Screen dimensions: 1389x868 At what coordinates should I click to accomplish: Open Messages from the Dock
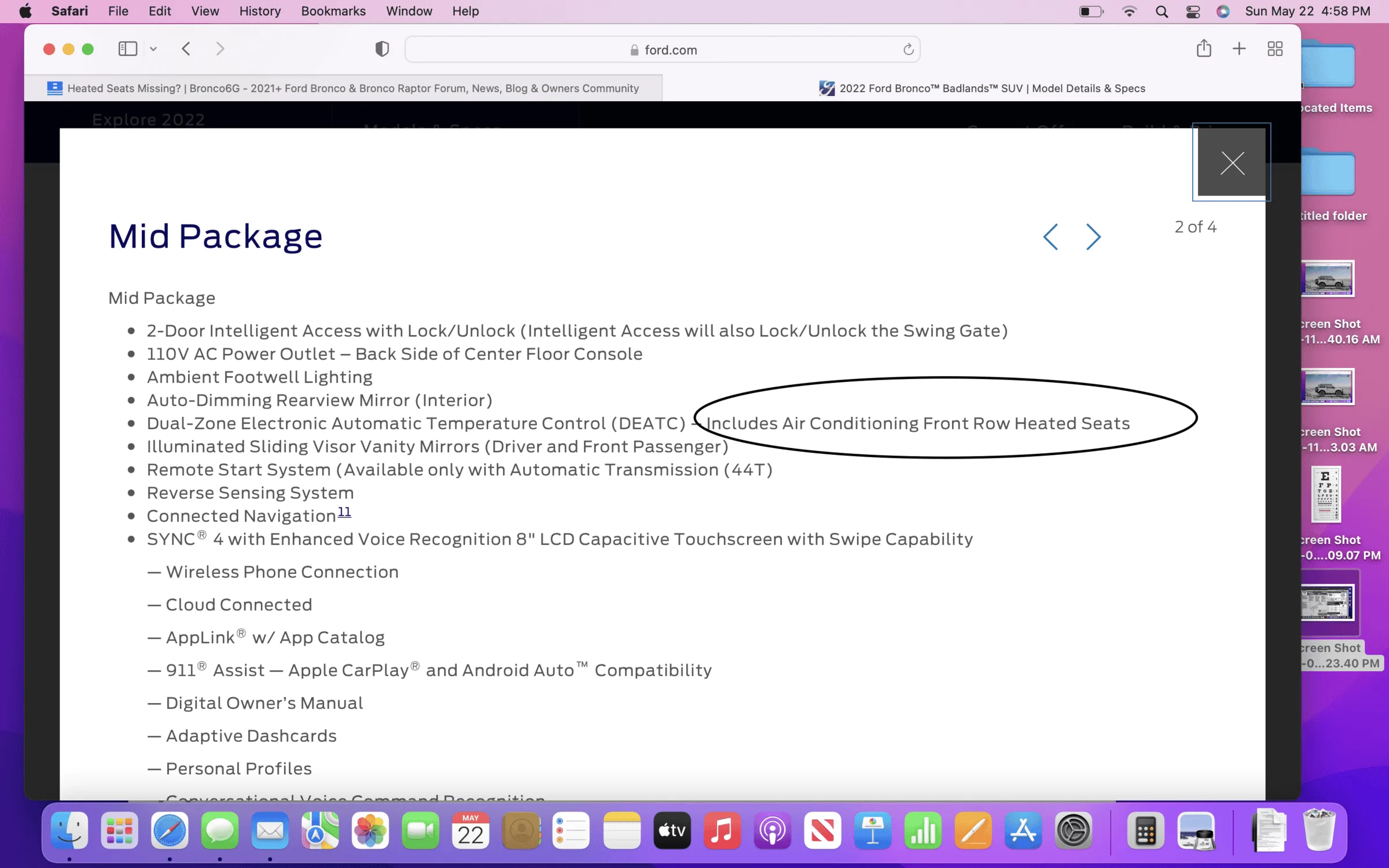[220, 831]
